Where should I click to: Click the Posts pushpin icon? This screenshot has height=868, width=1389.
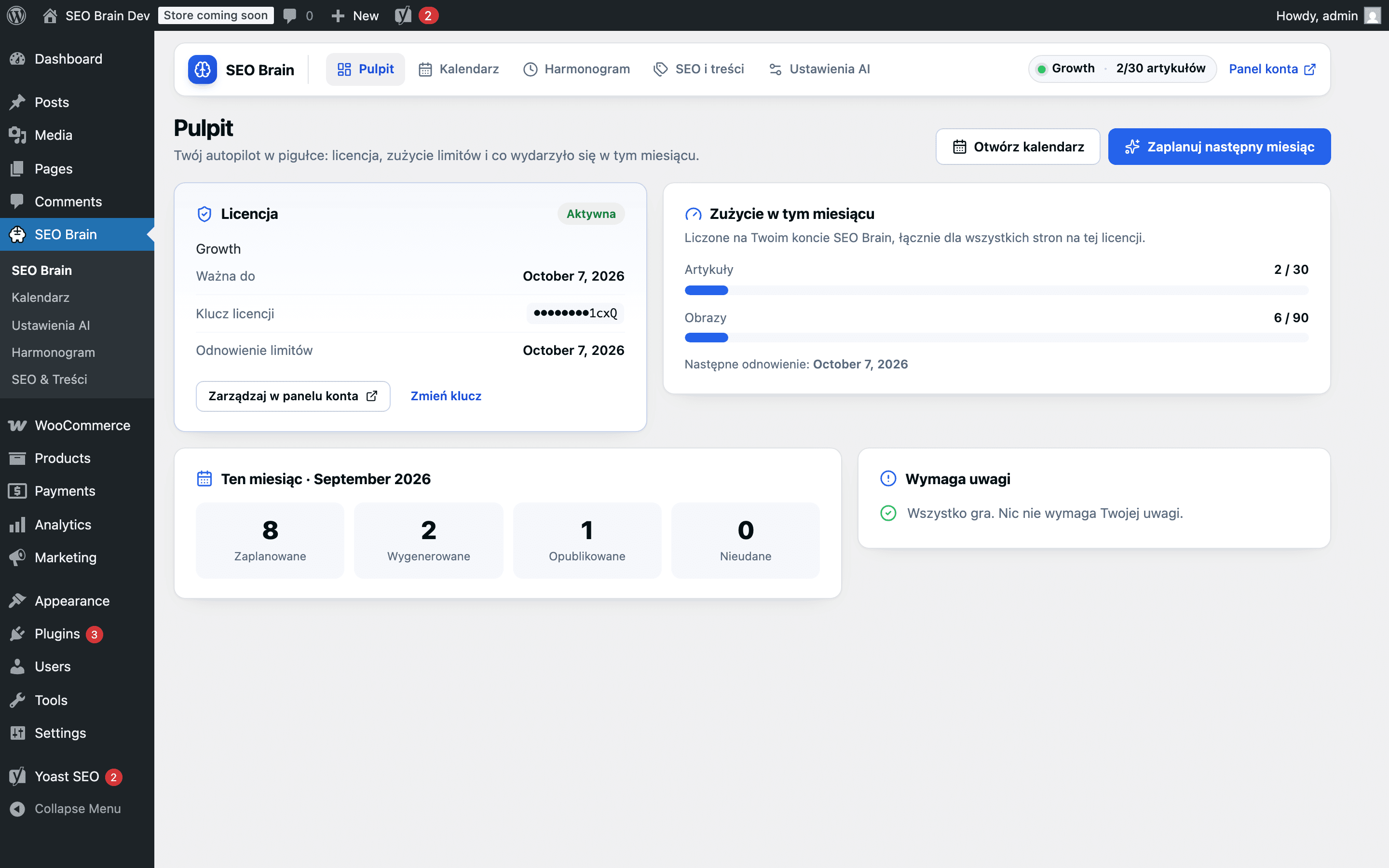17,102
